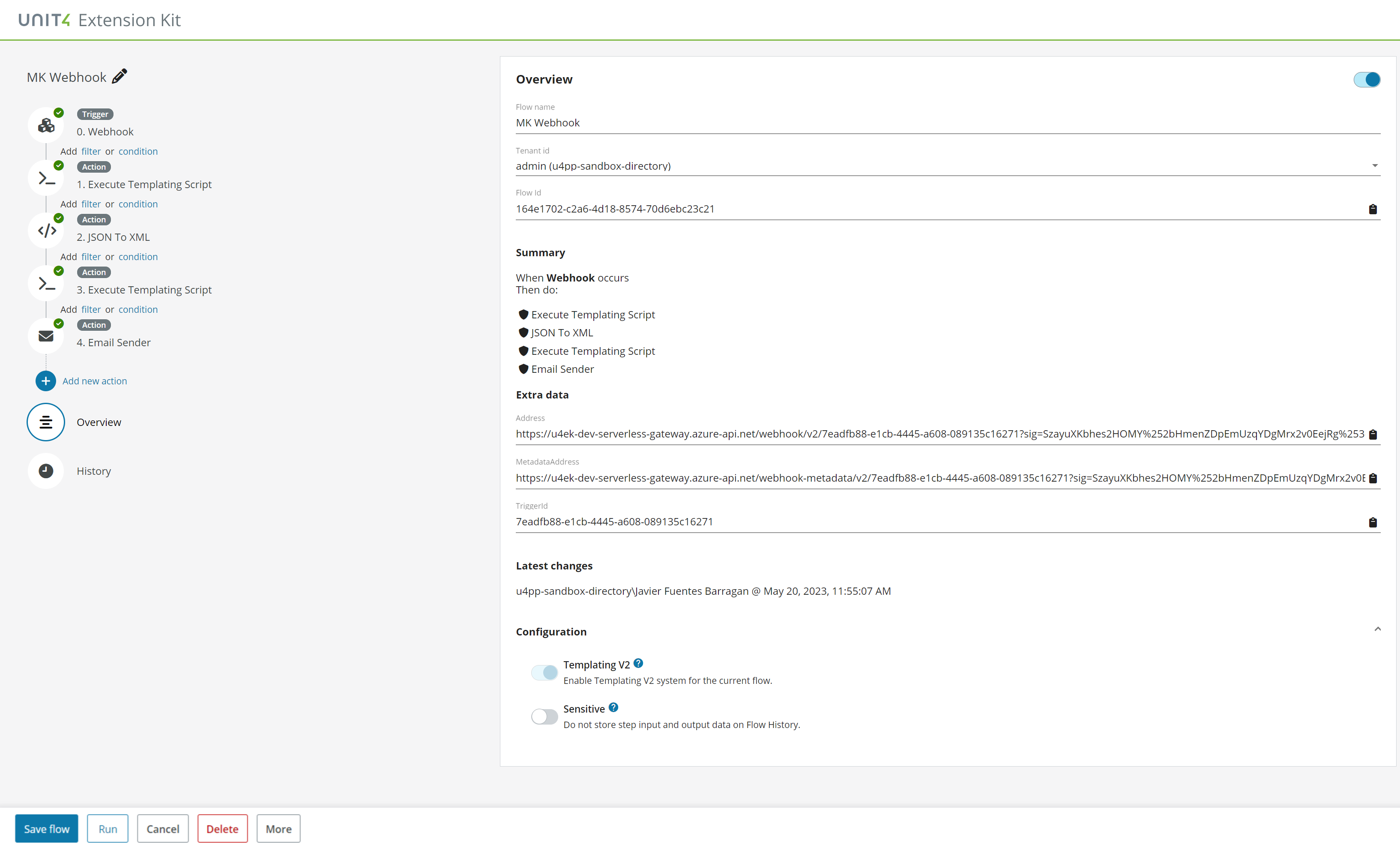The image size is (1400, 848).
Task: Click the Run button
Action: (x=108, y=829)
